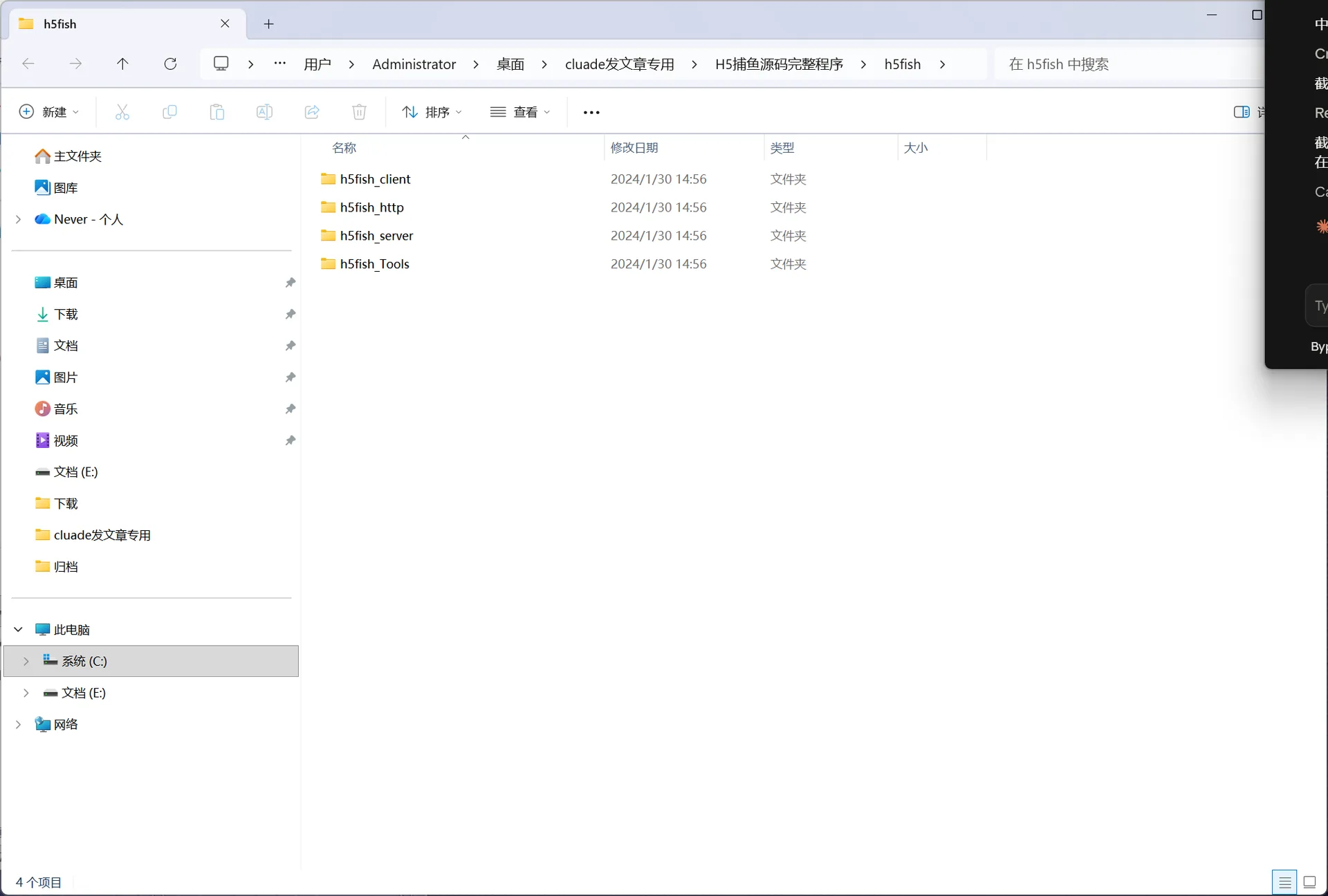Click the Rename icon in toolbar
Image resolution: width=1328 pixels, height=896 pixels.
coord(264,112)
